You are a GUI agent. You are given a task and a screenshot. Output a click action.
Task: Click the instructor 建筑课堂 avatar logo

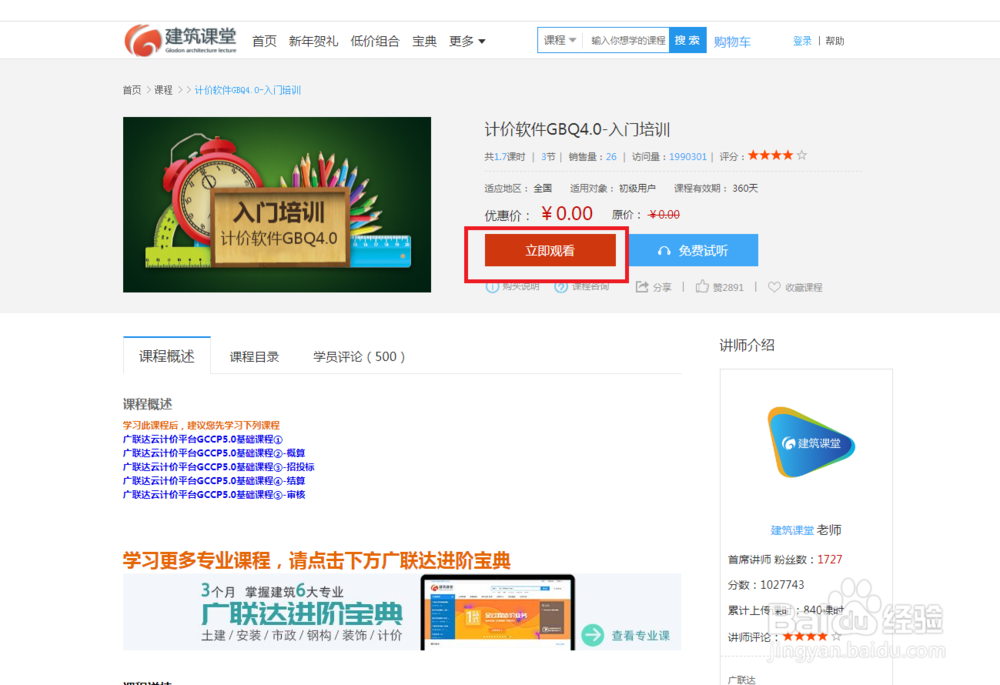point(811,443)
